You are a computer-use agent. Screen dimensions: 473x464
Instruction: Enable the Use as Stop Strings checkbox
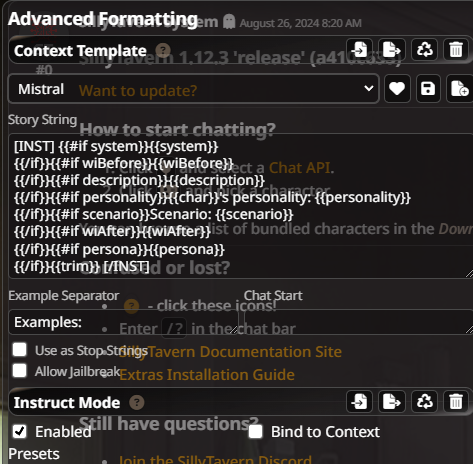20,350
